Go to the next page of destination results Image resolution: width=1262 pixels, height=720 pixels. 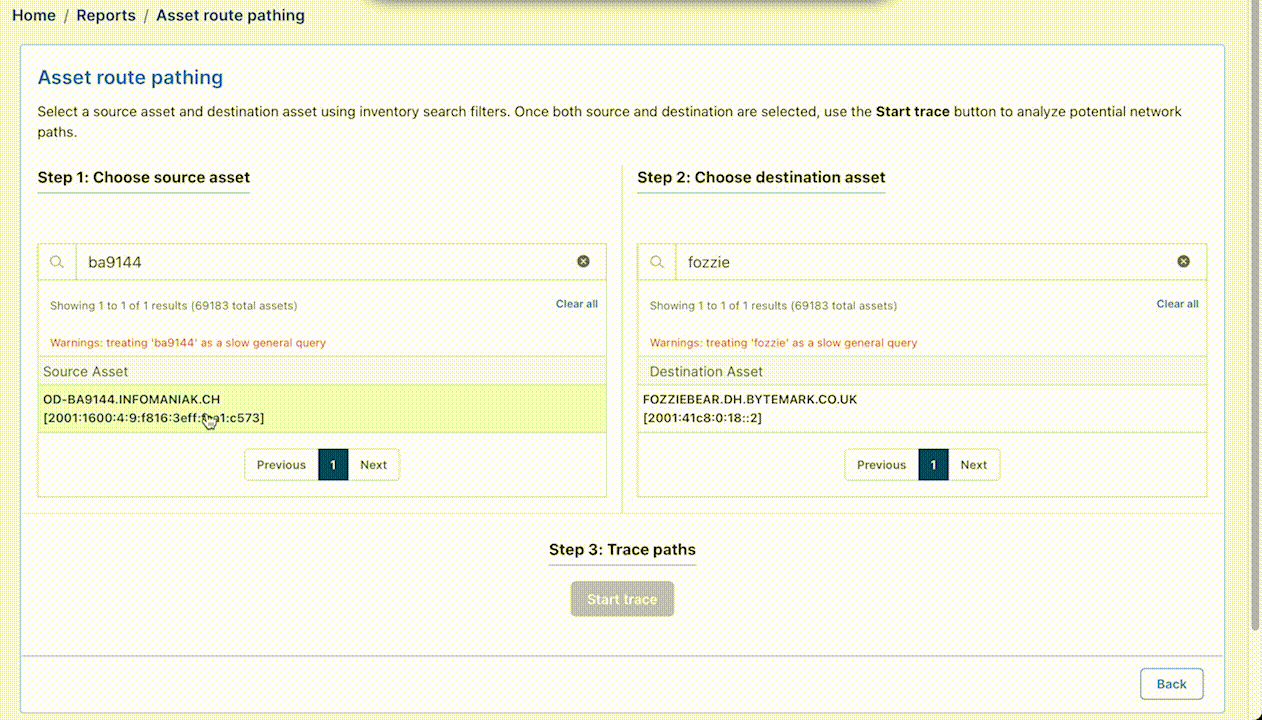coord(973,465)
